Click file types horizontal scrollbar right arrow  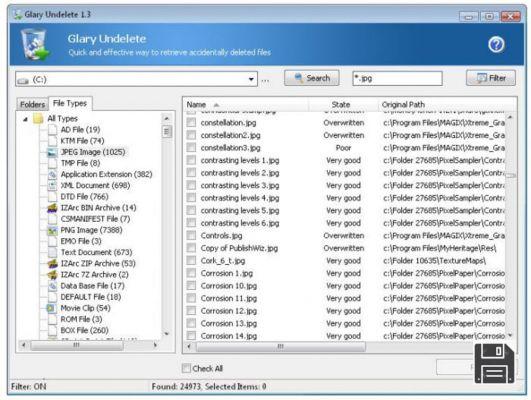tap(155, 345)
